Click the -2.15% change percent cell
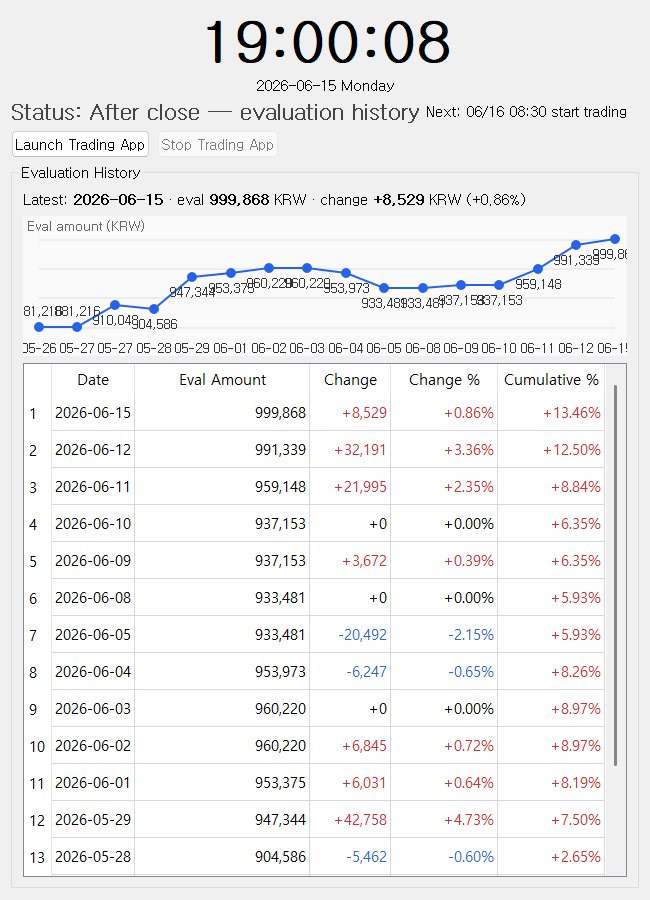 click(x=444, y=635)
